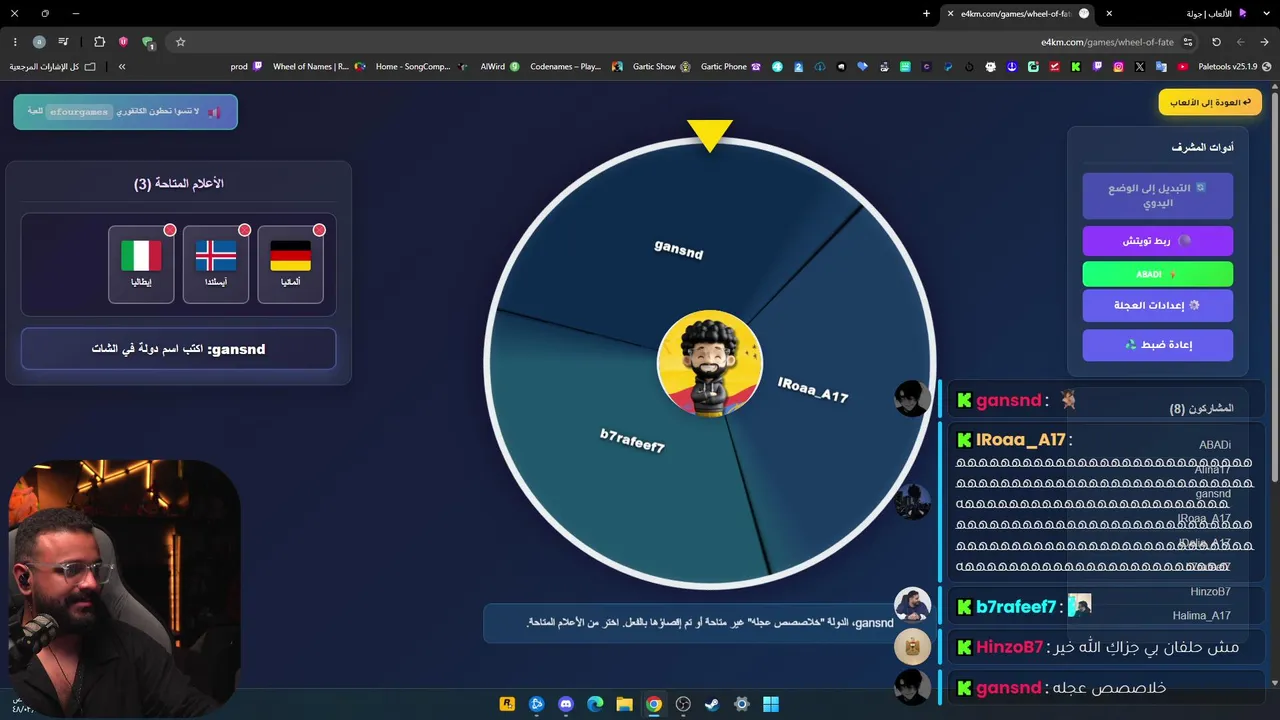
Task: Click the site settings icon in address bar
Action: (1188, 42)
